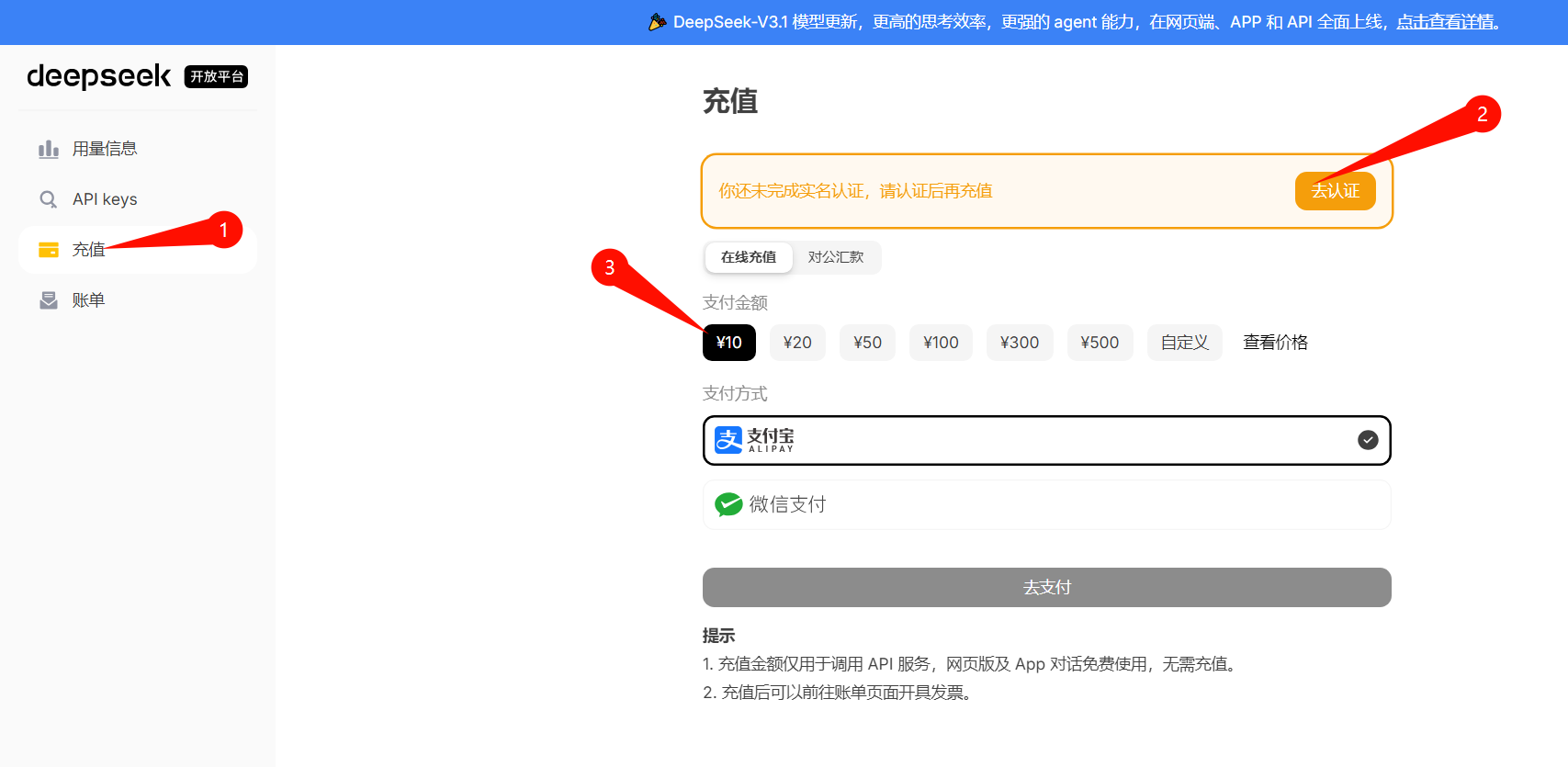Click the deepseek logo
Viewport: 1568px width, 767px height.
(x=98, y=76)
